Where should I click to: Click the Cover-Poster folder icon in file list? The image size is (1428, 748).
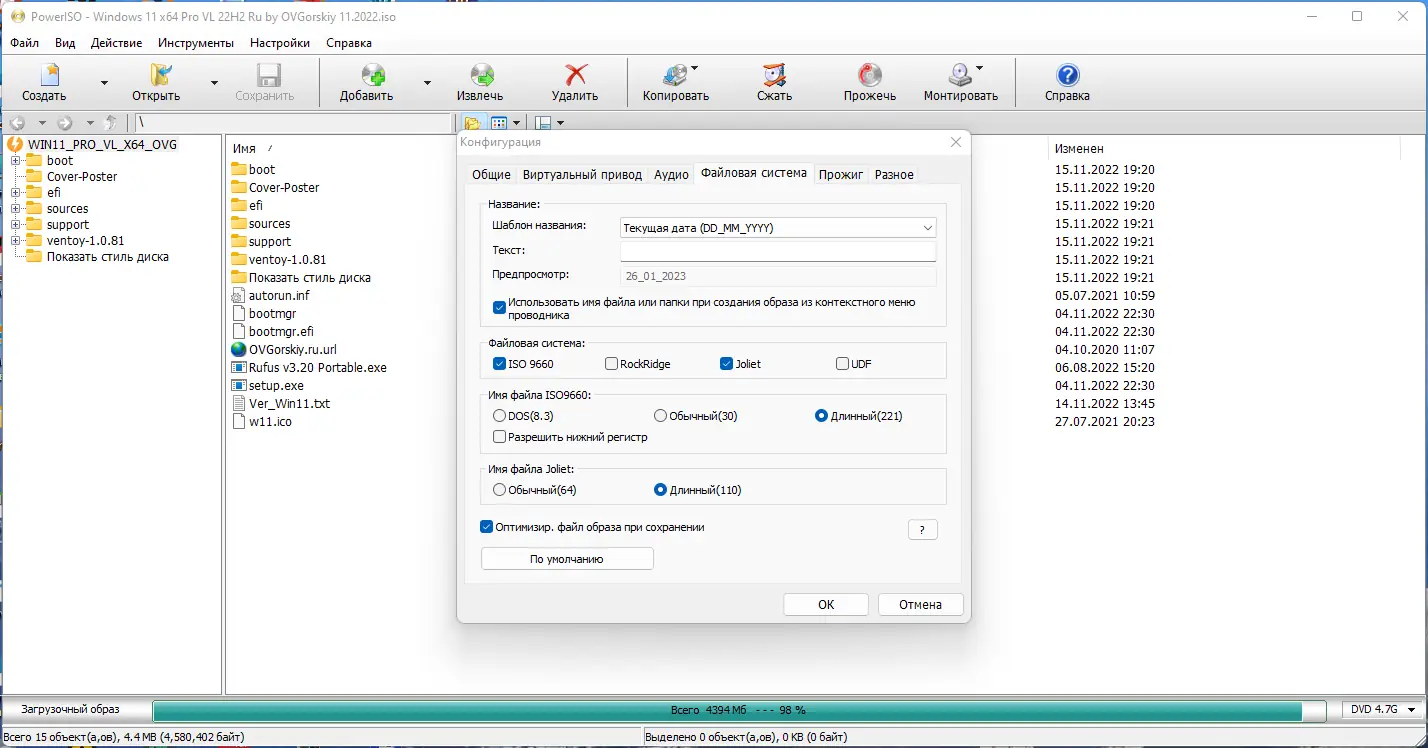tap(238, 187)
